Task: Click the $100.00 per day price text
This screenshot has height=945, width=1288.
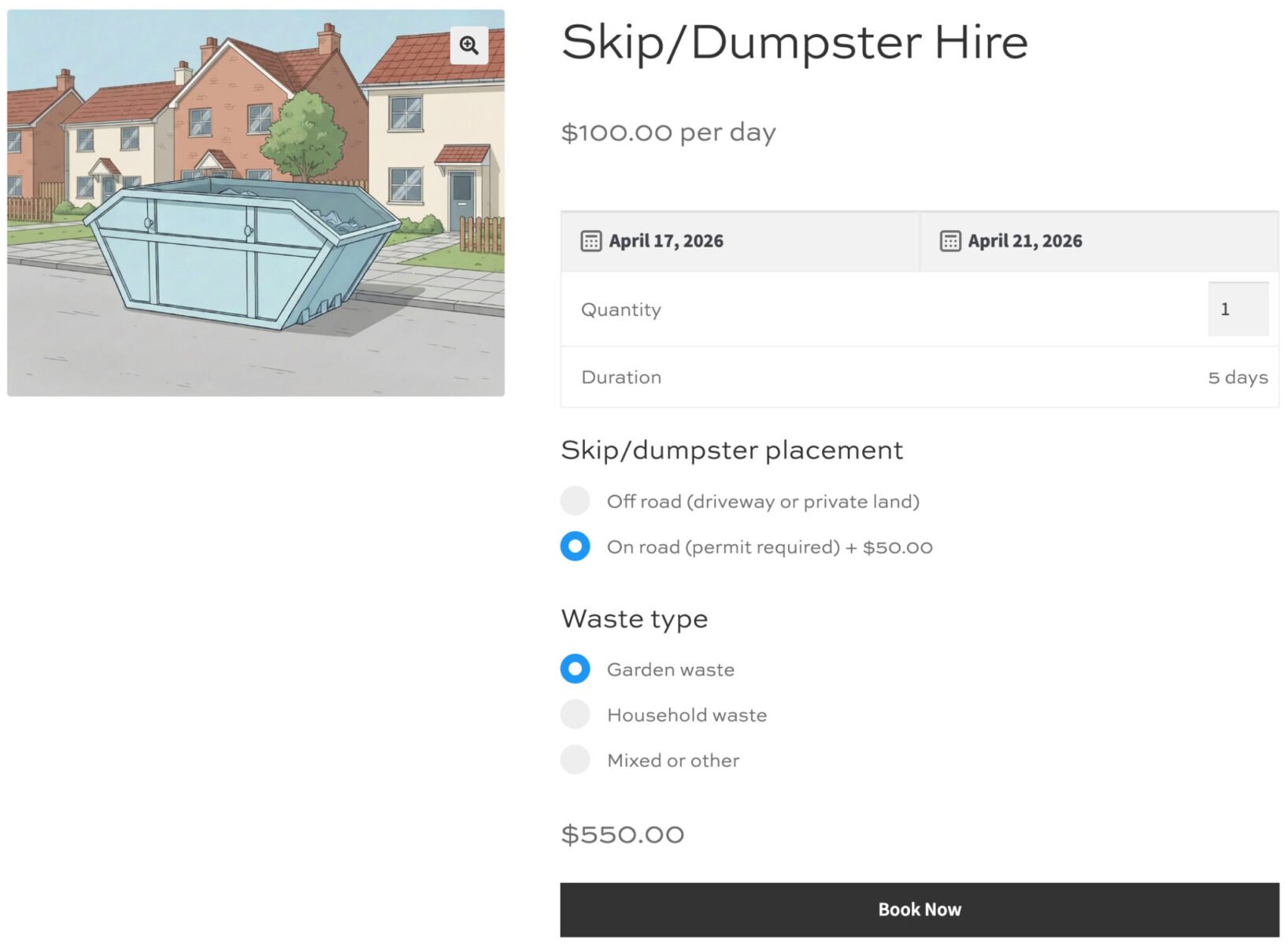Action: (668, 132)
